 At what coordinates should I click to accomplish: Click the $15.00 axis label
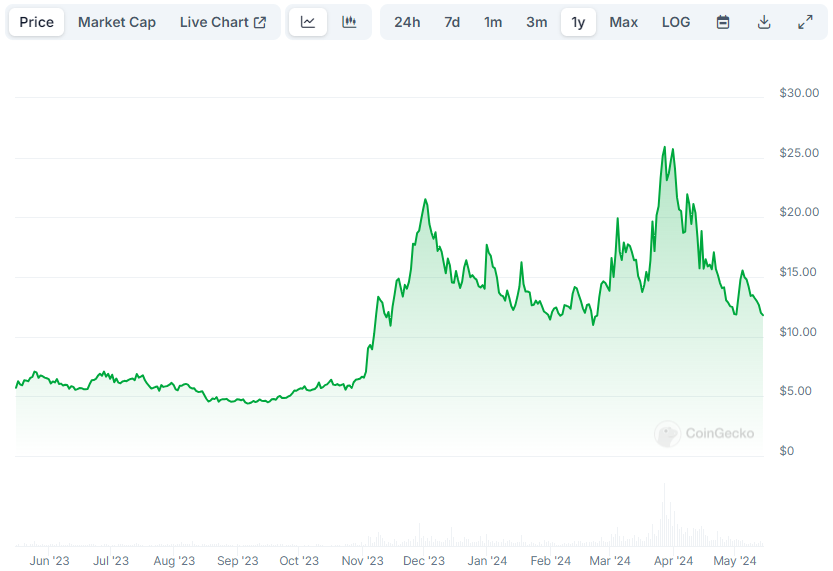797,272
